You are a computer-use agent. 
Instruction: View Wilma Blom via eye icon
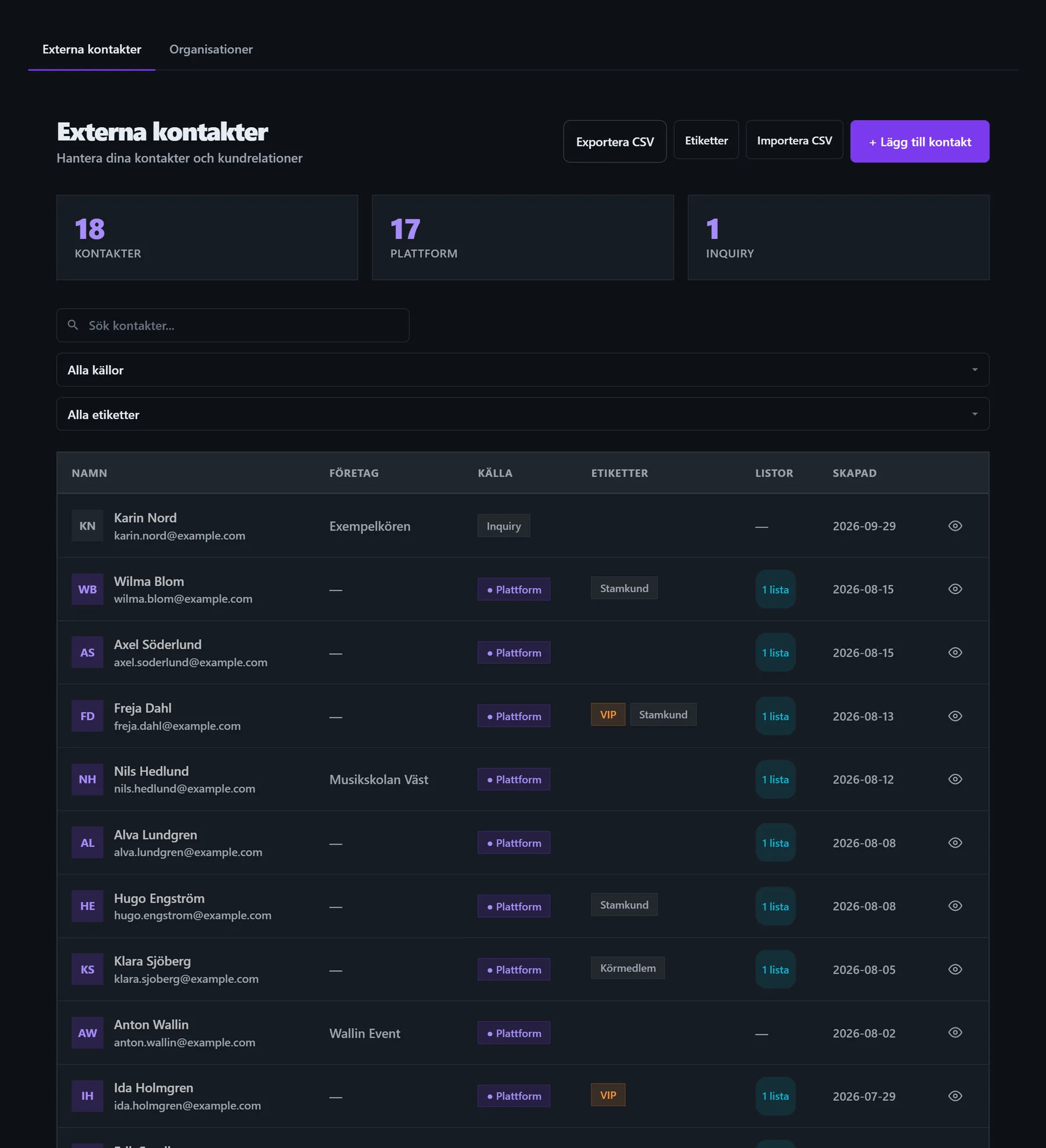pyautogui.click(x=955, y=589)
